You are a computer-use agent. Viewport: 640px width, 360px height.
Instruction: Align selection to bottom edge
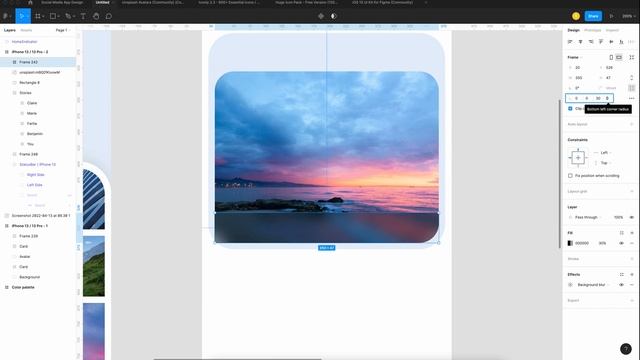(x=621, y=42)
